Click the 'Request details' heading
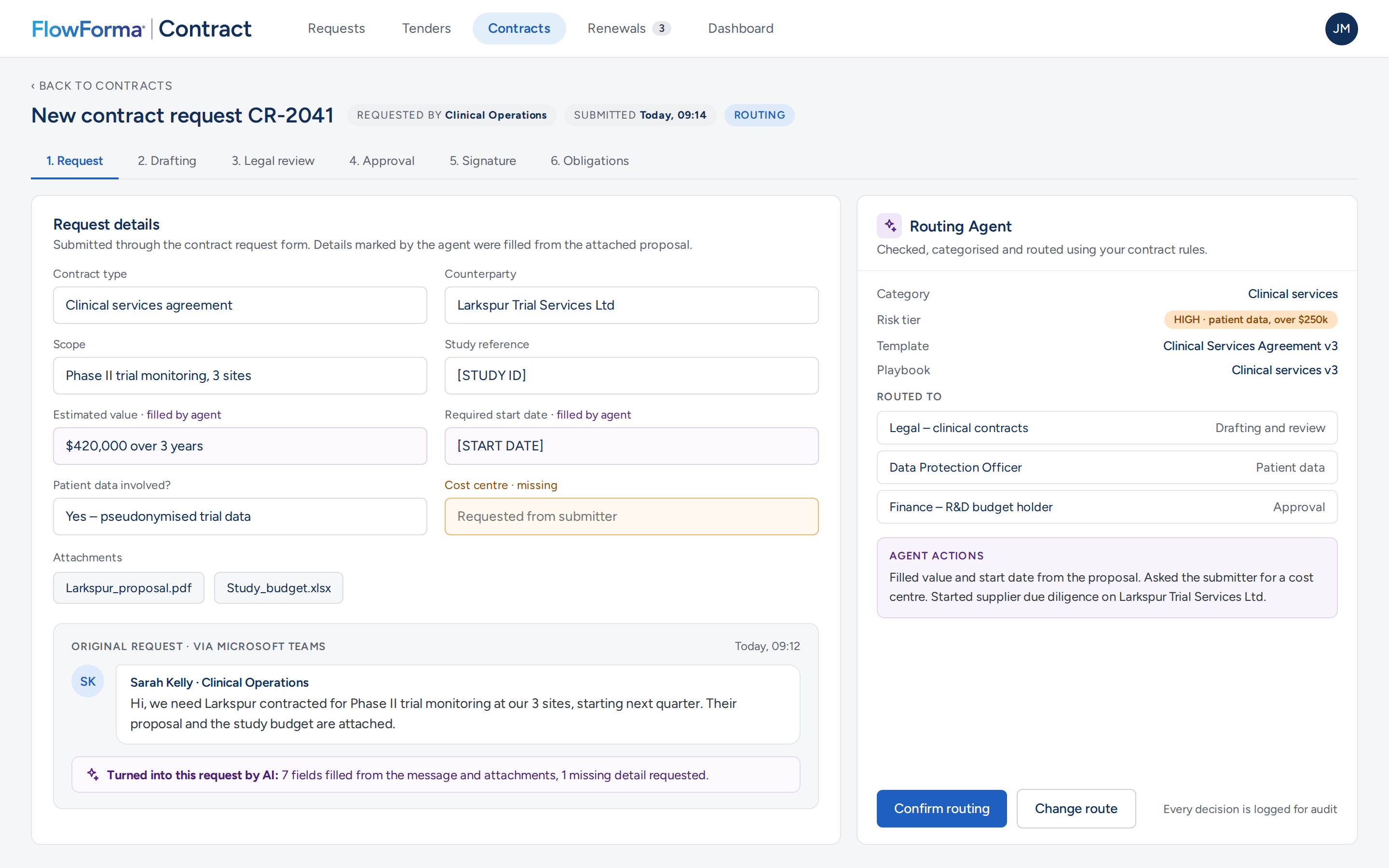 click(106, 224)
